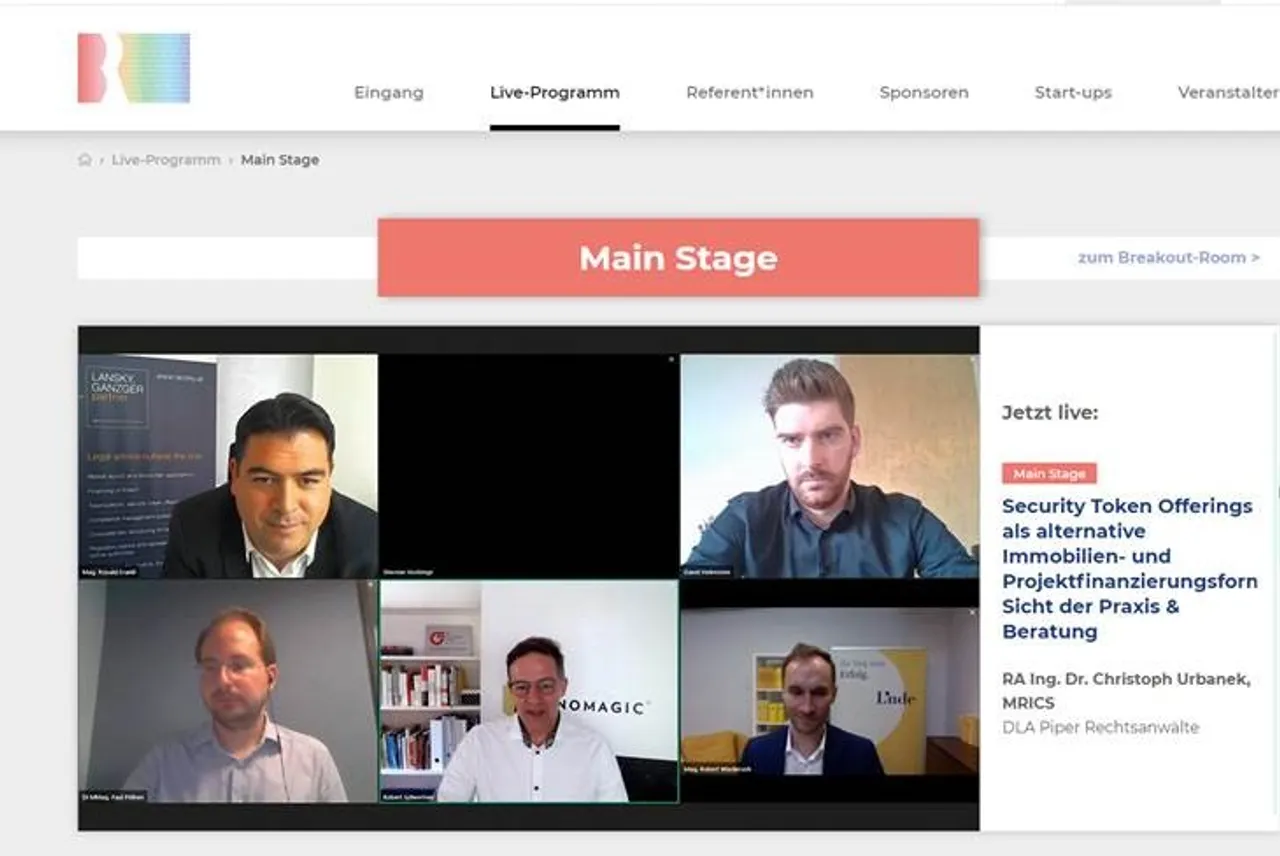Click the red Main Stage banner
This screenshot has height=856, width=1280.
pos(678,258)
